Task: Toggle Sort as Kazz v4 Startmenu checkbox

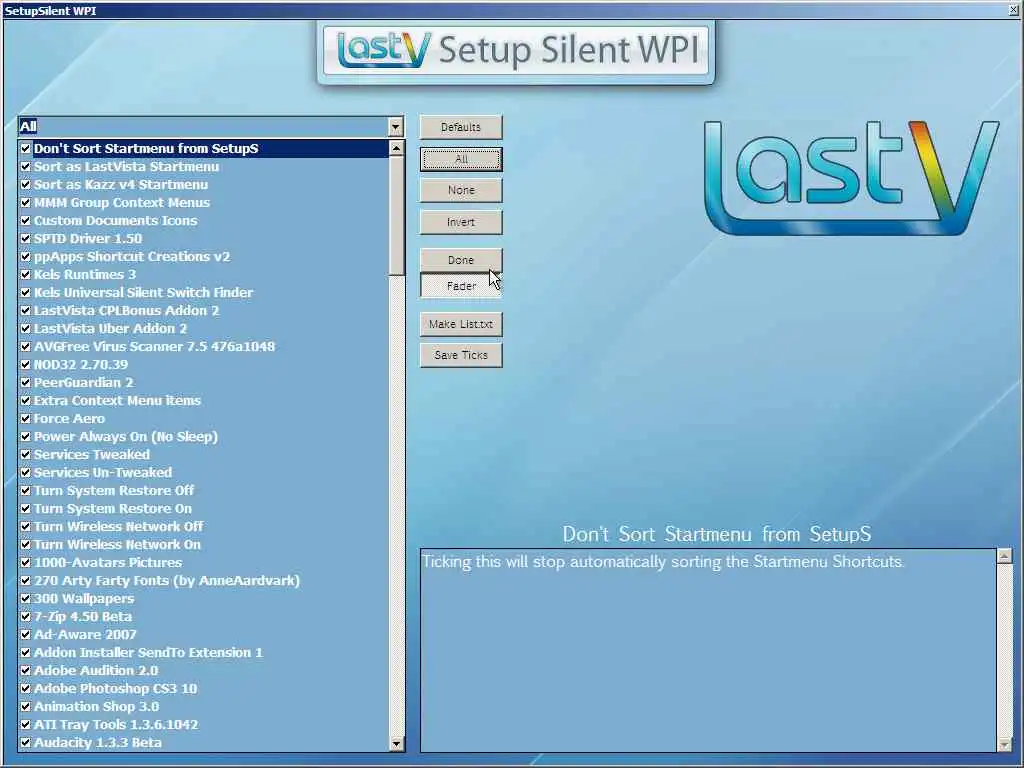Action: [x=25, y=185]
